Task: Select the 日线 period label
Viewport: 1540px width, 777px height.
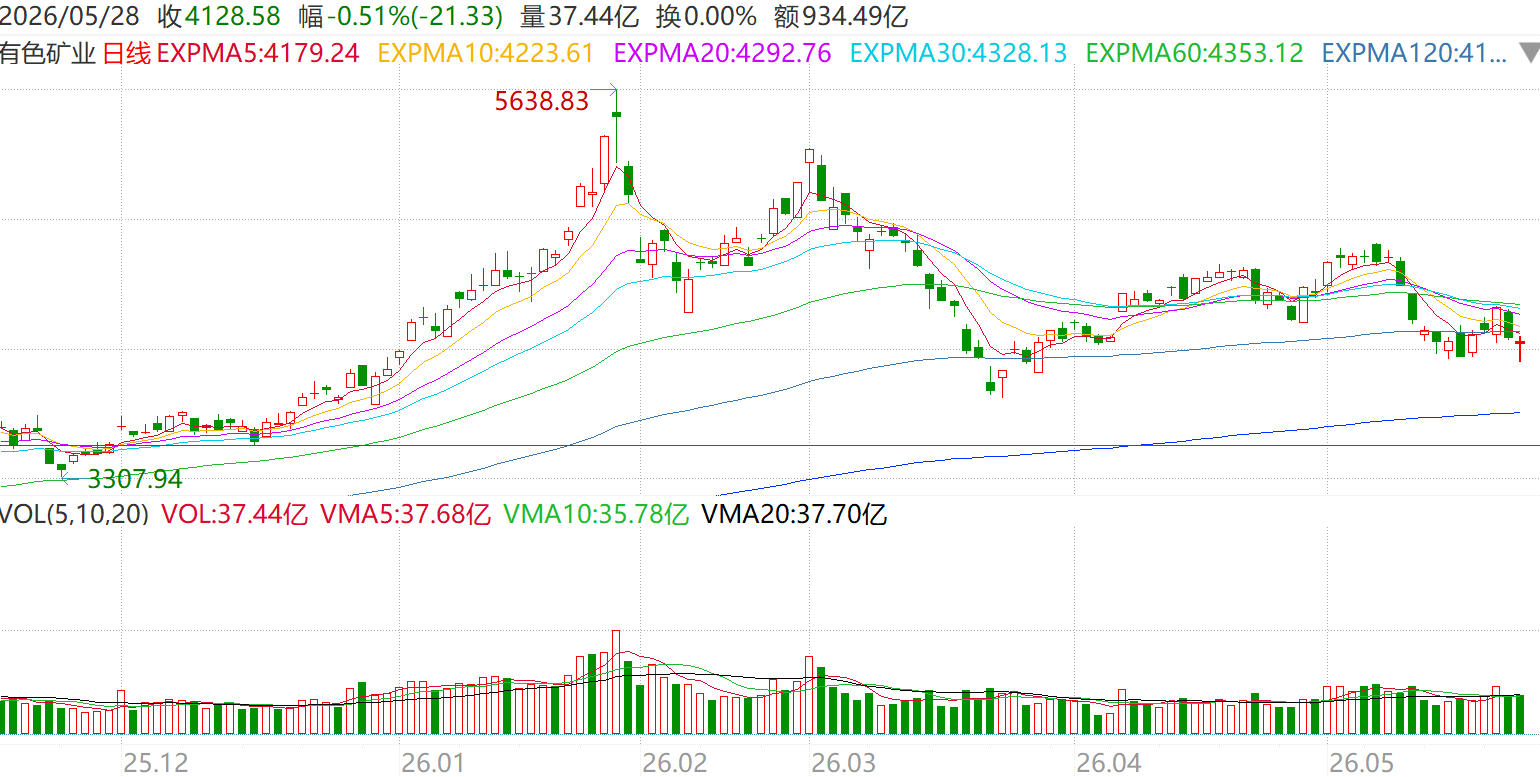Action: tap(128, 53)
